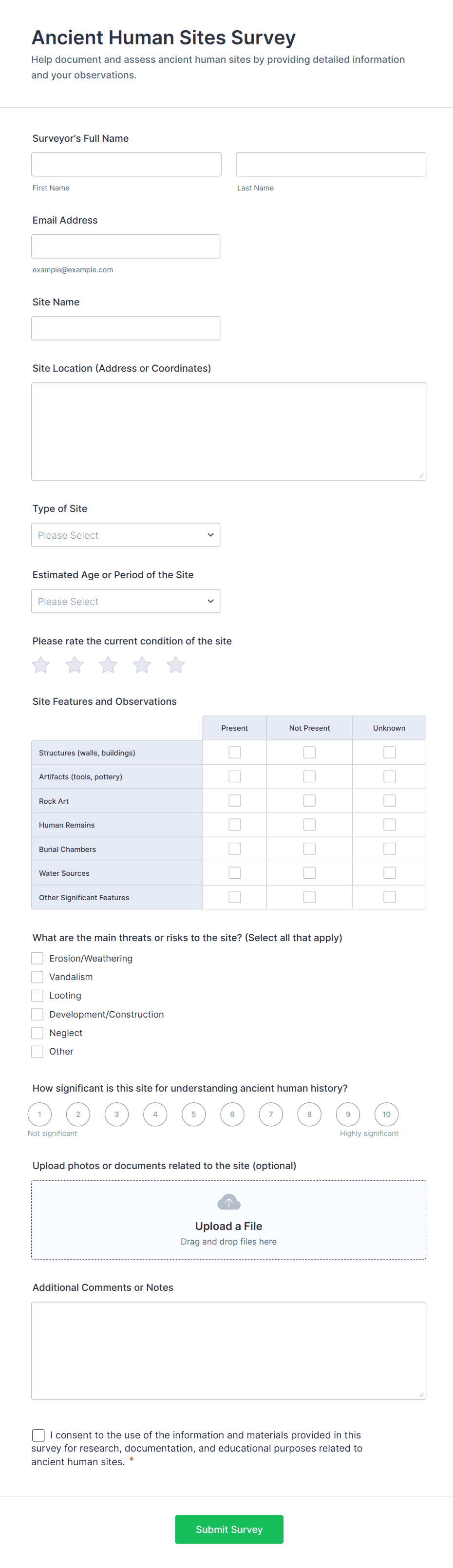Check Not Present for Water Sources
This screenshot has height=1568, width=453.
(x=309, y=873)
